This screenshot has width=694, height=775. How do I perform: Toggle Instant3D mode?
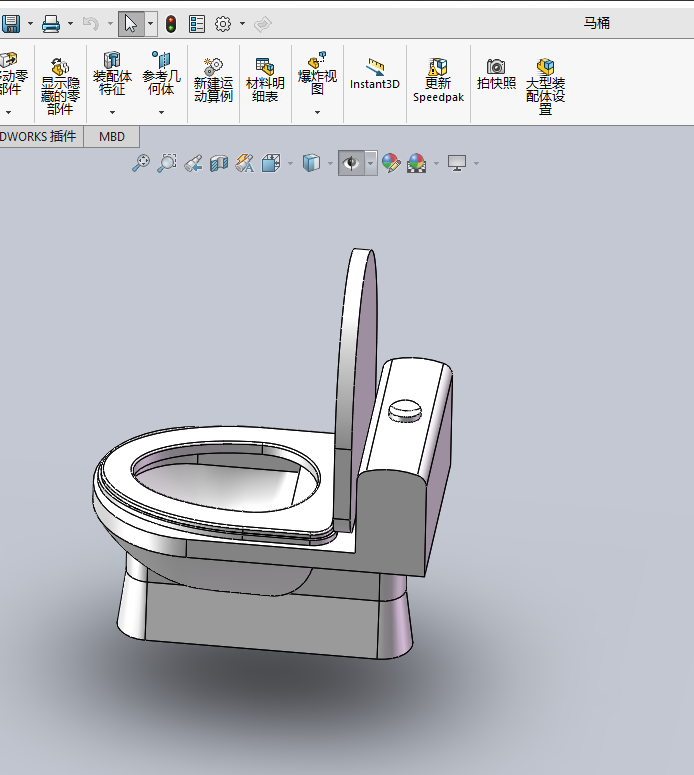tap(375, 75)
